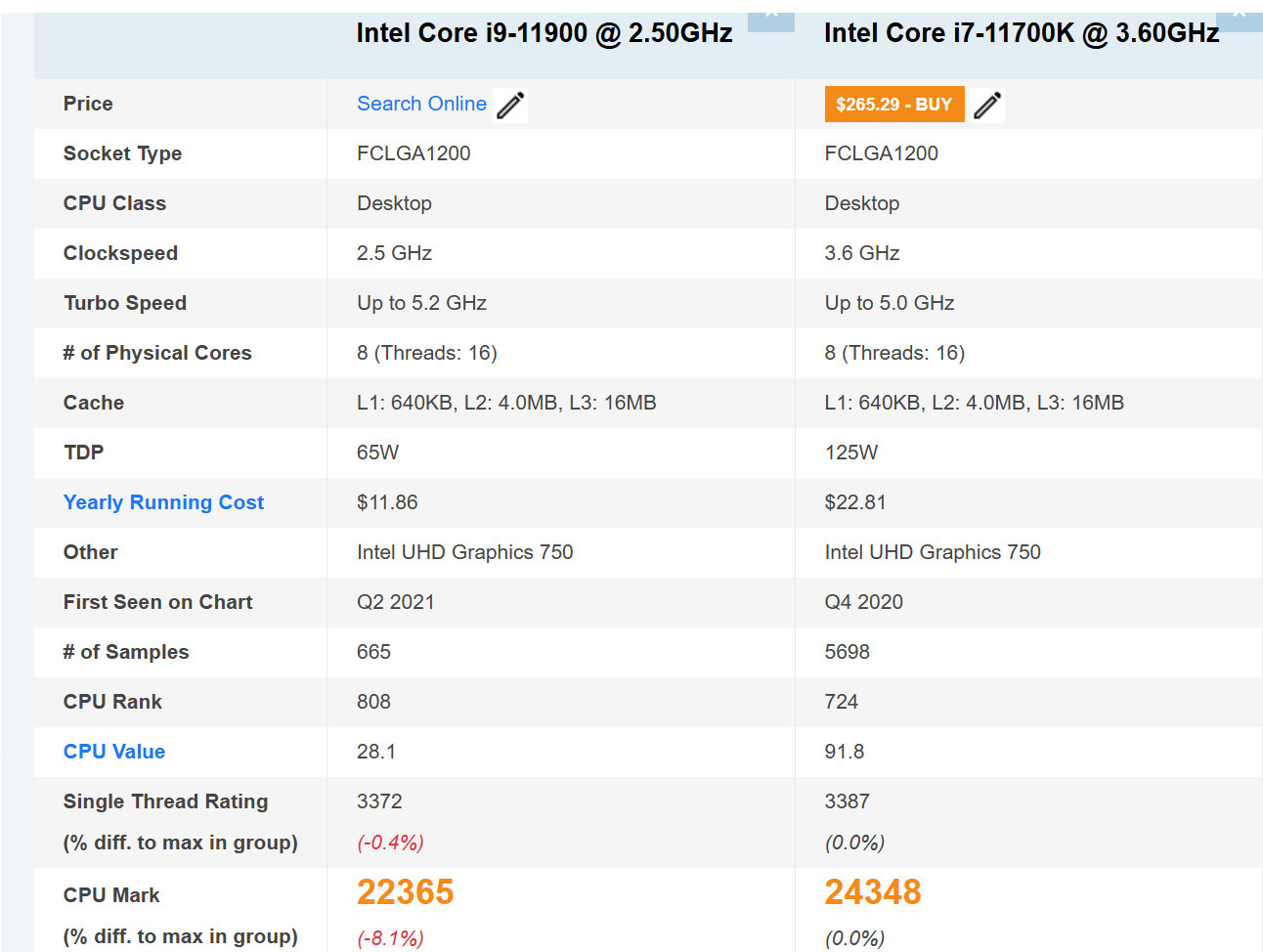Click the orange 22365 CPU Mark score

(x=405, y=892)
